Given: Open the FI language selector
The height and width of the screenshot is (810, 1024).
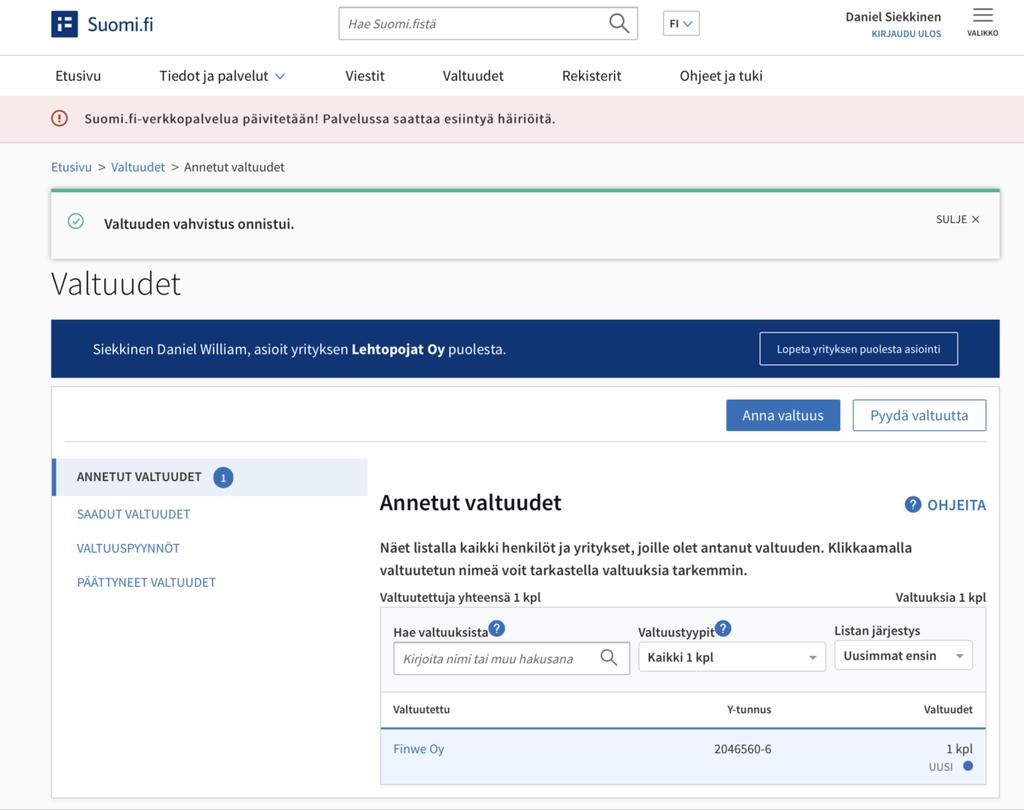Looking at the screenshot, I should [681, 24].
